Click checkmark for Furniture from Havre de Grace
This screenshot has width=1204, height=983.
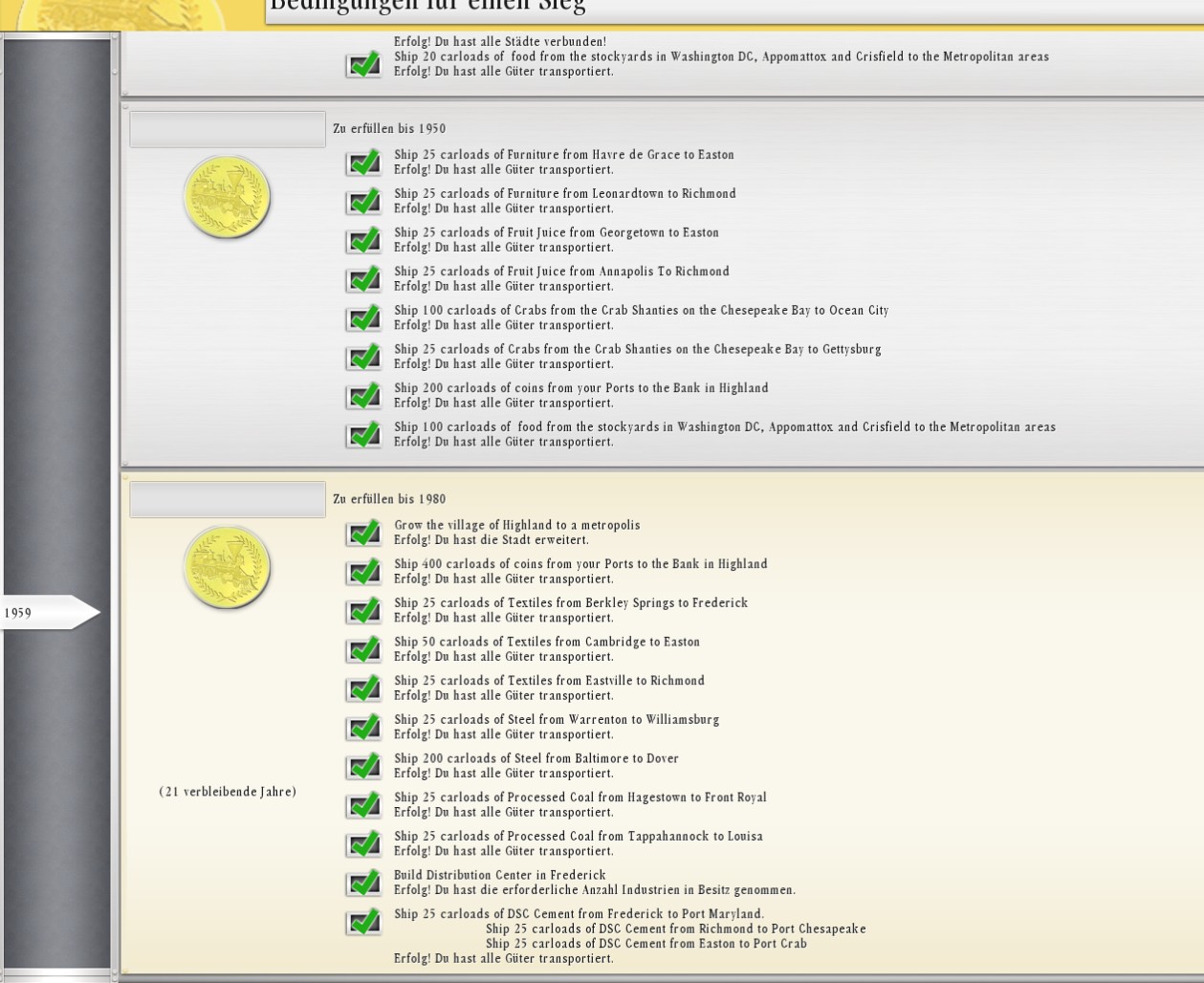click(x=363, y=163)
